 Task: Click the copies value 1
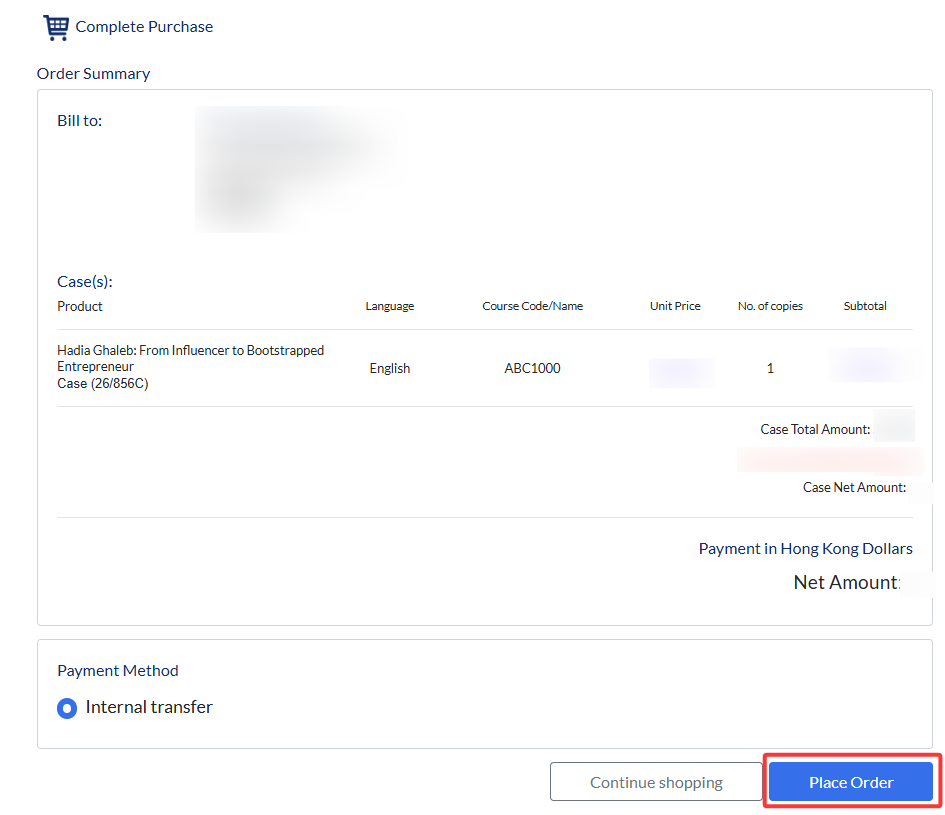point(770,368)
